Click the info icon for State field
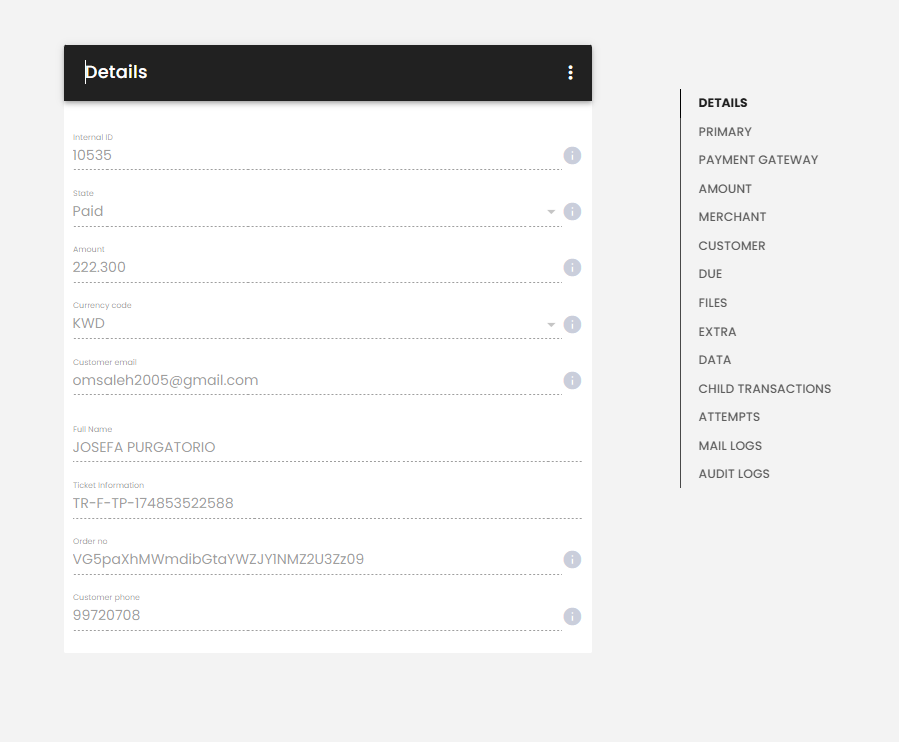This screenshot has height=742, width=899. coord(572,212)
